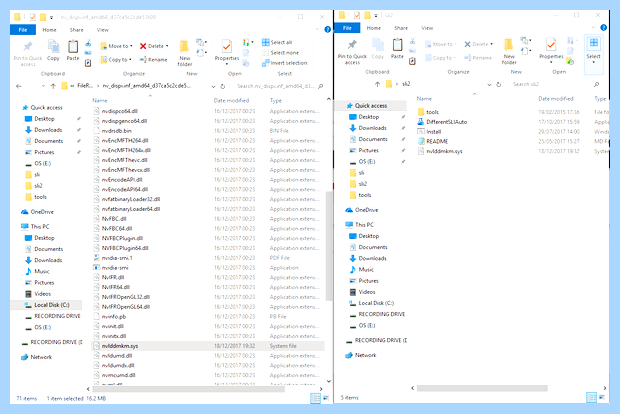This screenshot has width=620, height=414.
Task: Open right window address history dropdown
Action: coord(489,84)
